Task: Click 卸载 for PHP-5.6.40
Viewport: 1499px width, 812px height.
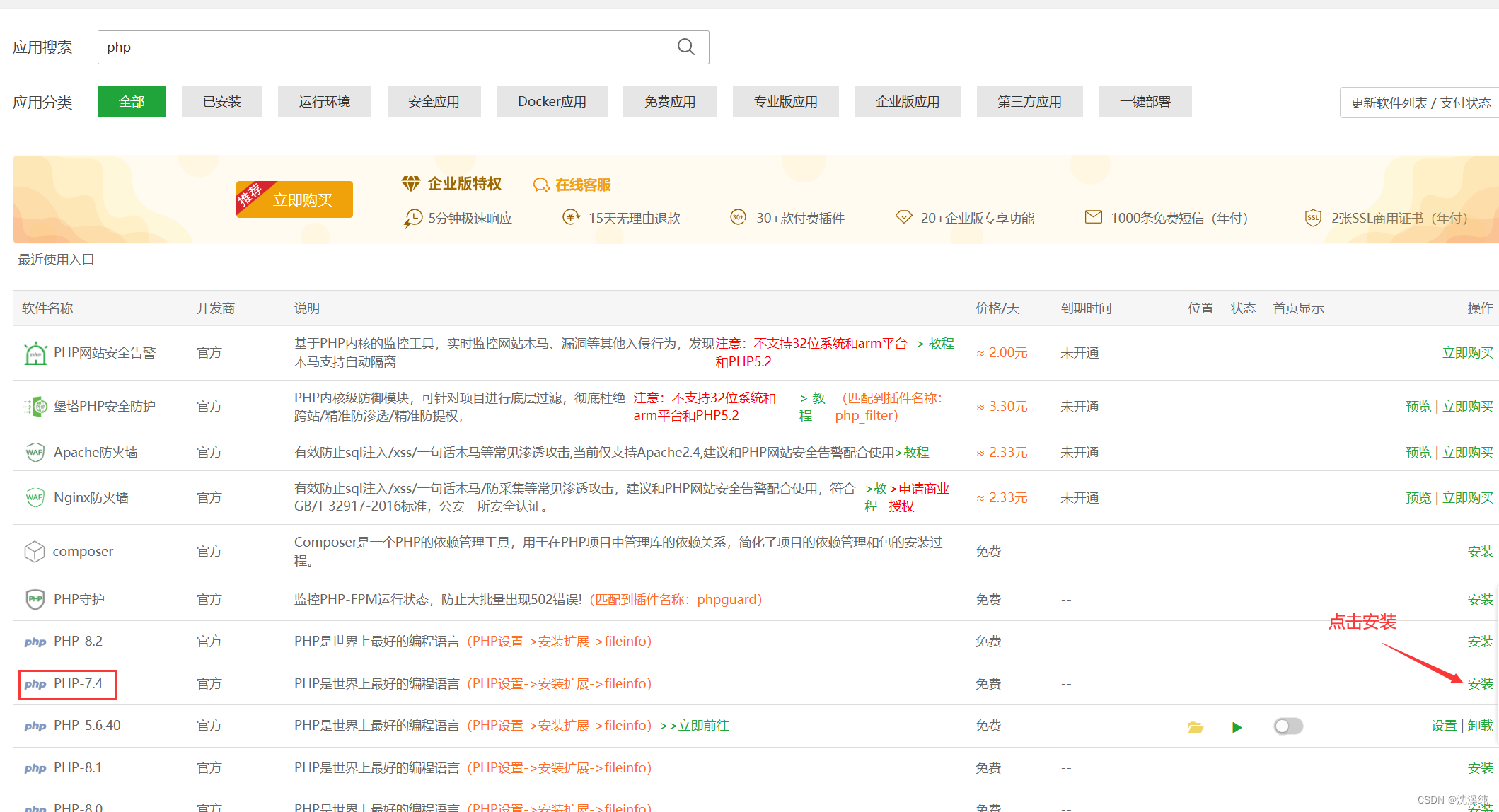Action: coord(1480,726)
